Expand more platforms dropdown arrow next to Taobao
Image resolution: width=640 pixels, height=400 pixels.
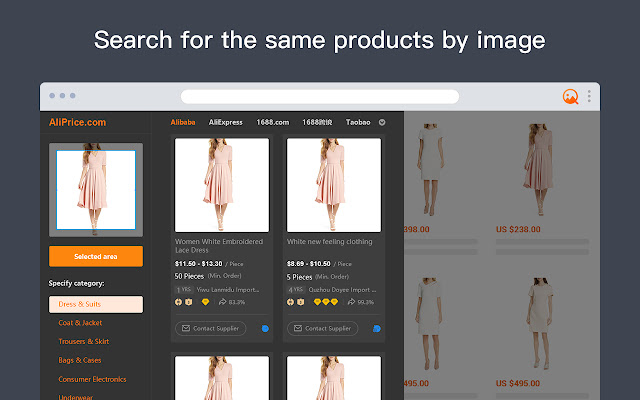coord(382,122)
